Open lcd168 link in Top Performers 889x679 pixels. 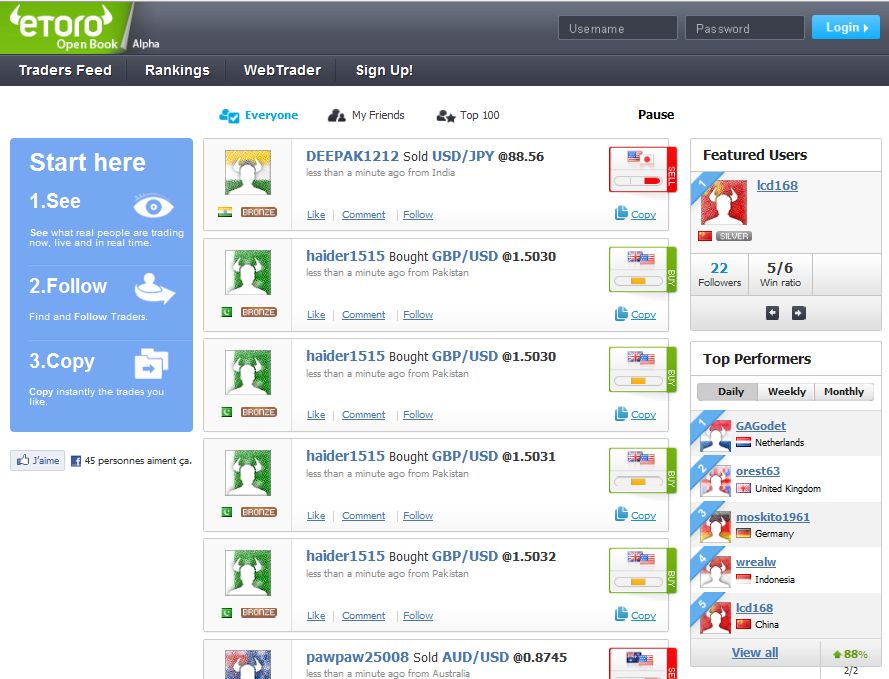coord(754,608)
